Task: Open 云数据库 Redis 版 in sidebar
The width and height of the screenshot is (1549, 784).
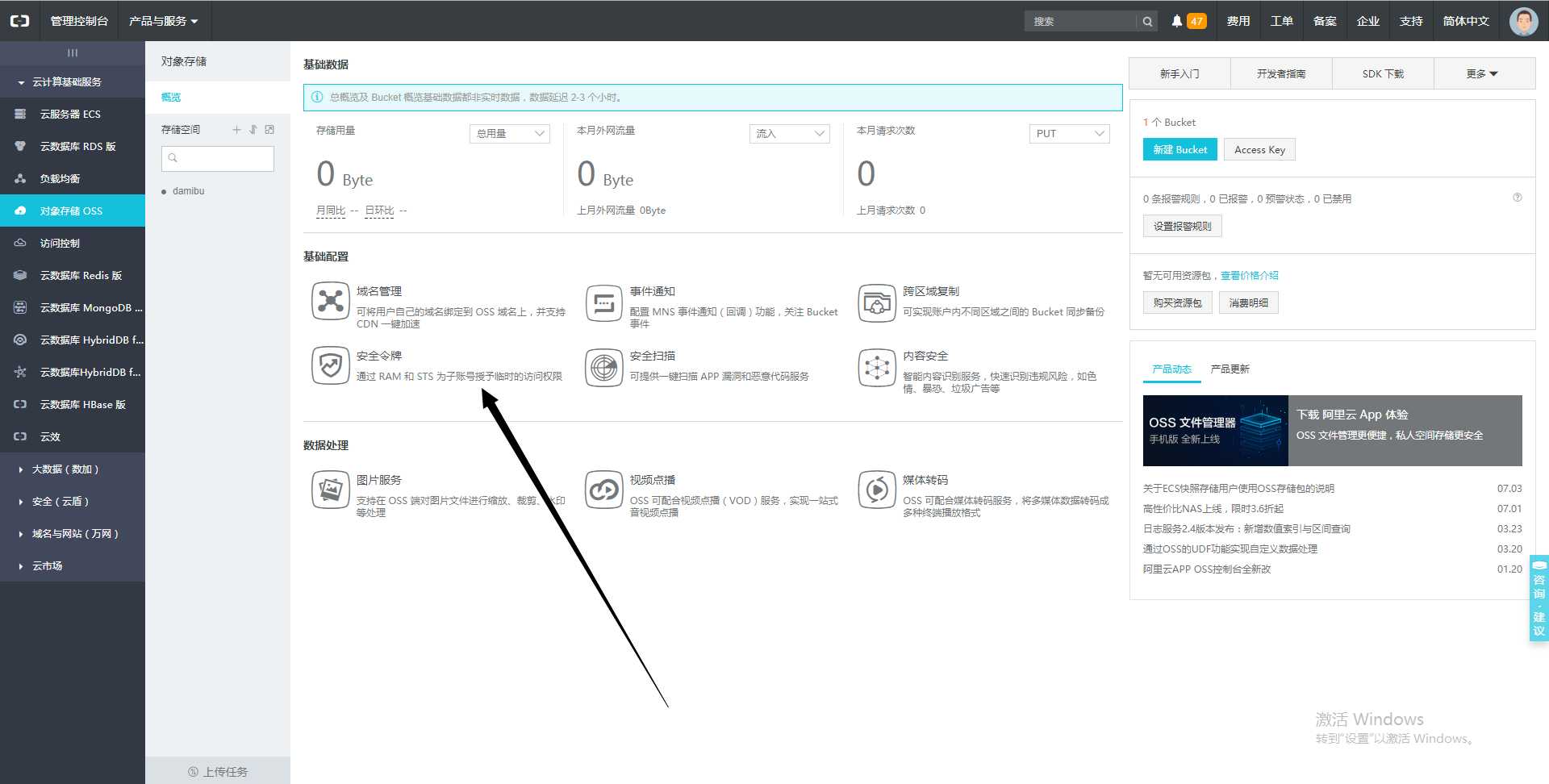Action: [73, 275]
